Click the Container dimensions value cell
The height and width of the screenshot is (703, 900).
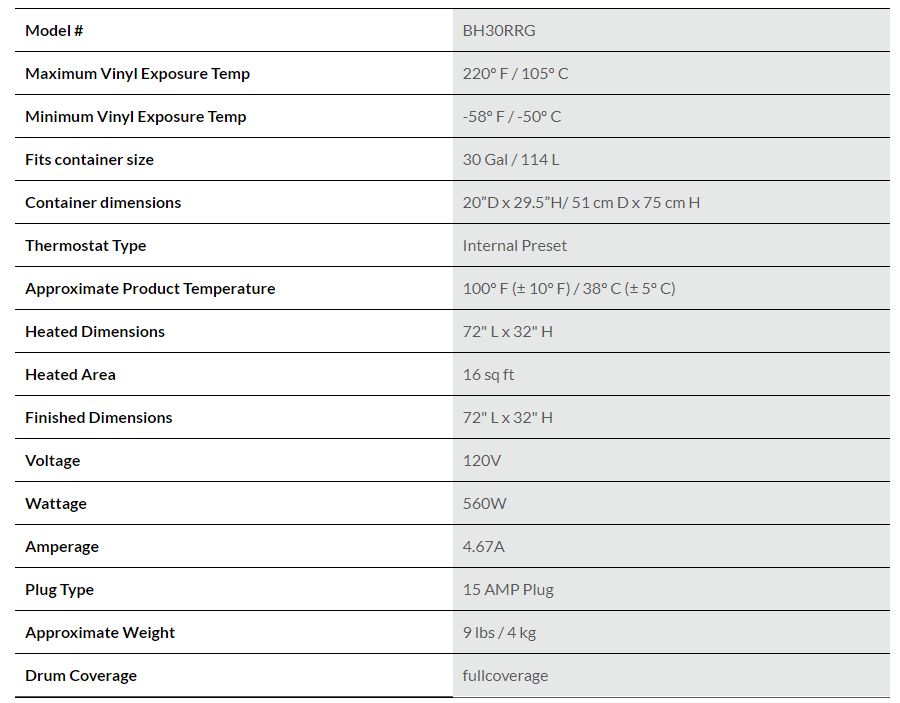(x=581, y=203)
